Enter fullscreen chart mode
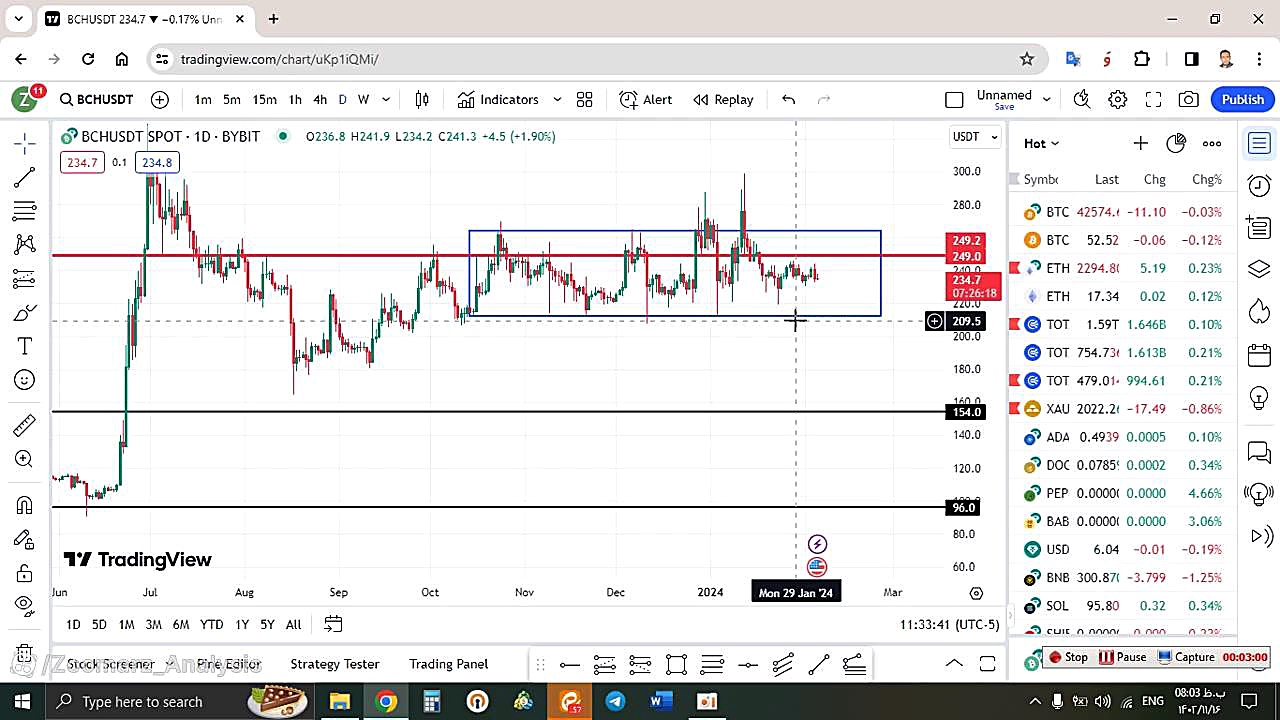Image resolution: width=1280 pixels, height=720 pixels. [1153, 99]
